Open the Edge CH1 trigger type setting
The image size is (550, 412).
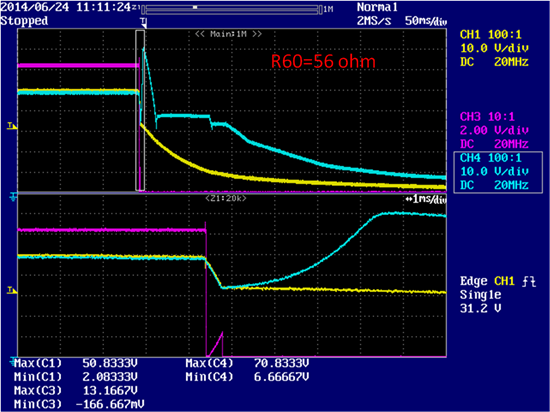[x=498, y=281]
